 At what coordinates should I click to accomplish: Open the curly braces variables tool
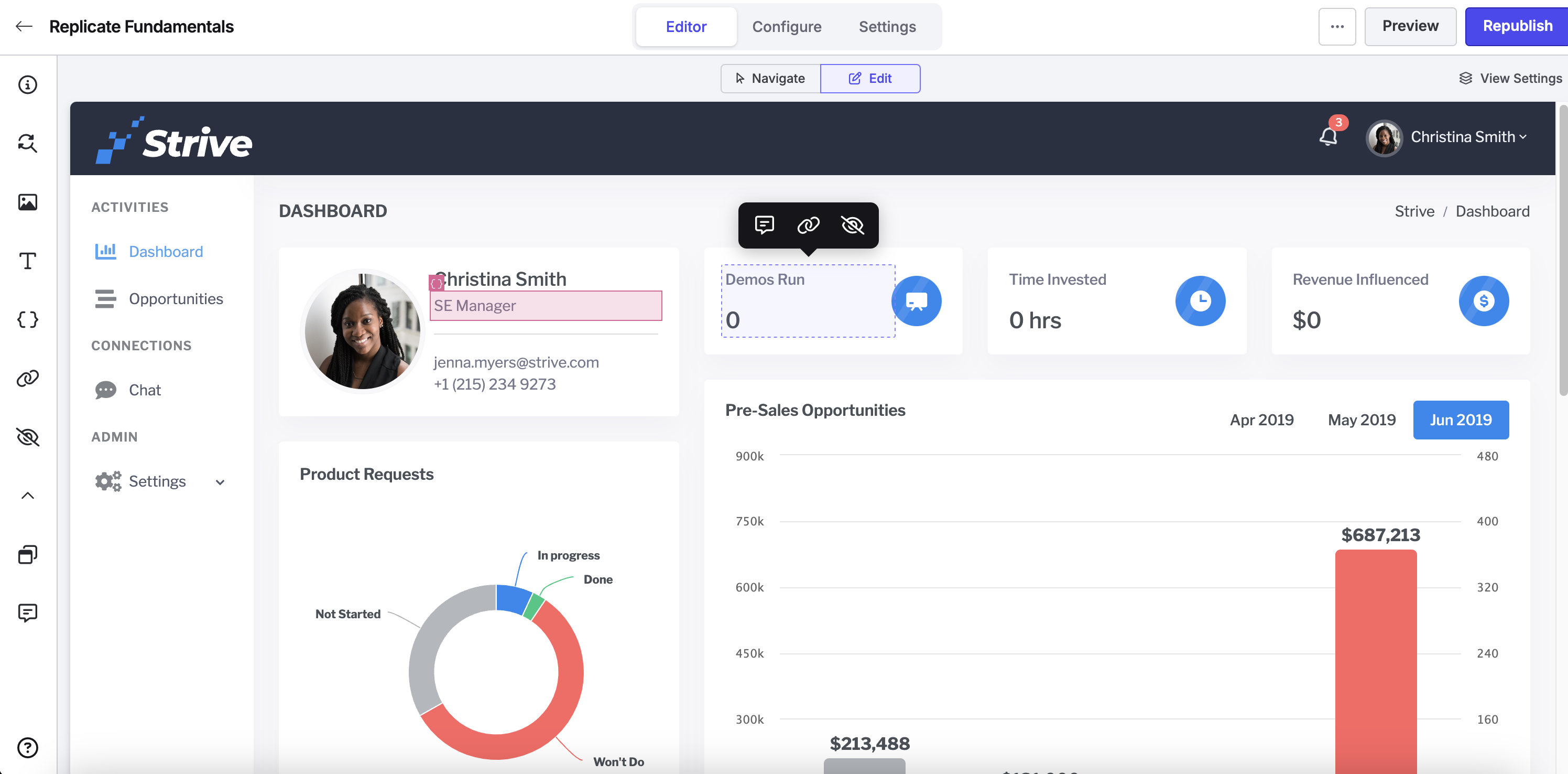point(27,320)
